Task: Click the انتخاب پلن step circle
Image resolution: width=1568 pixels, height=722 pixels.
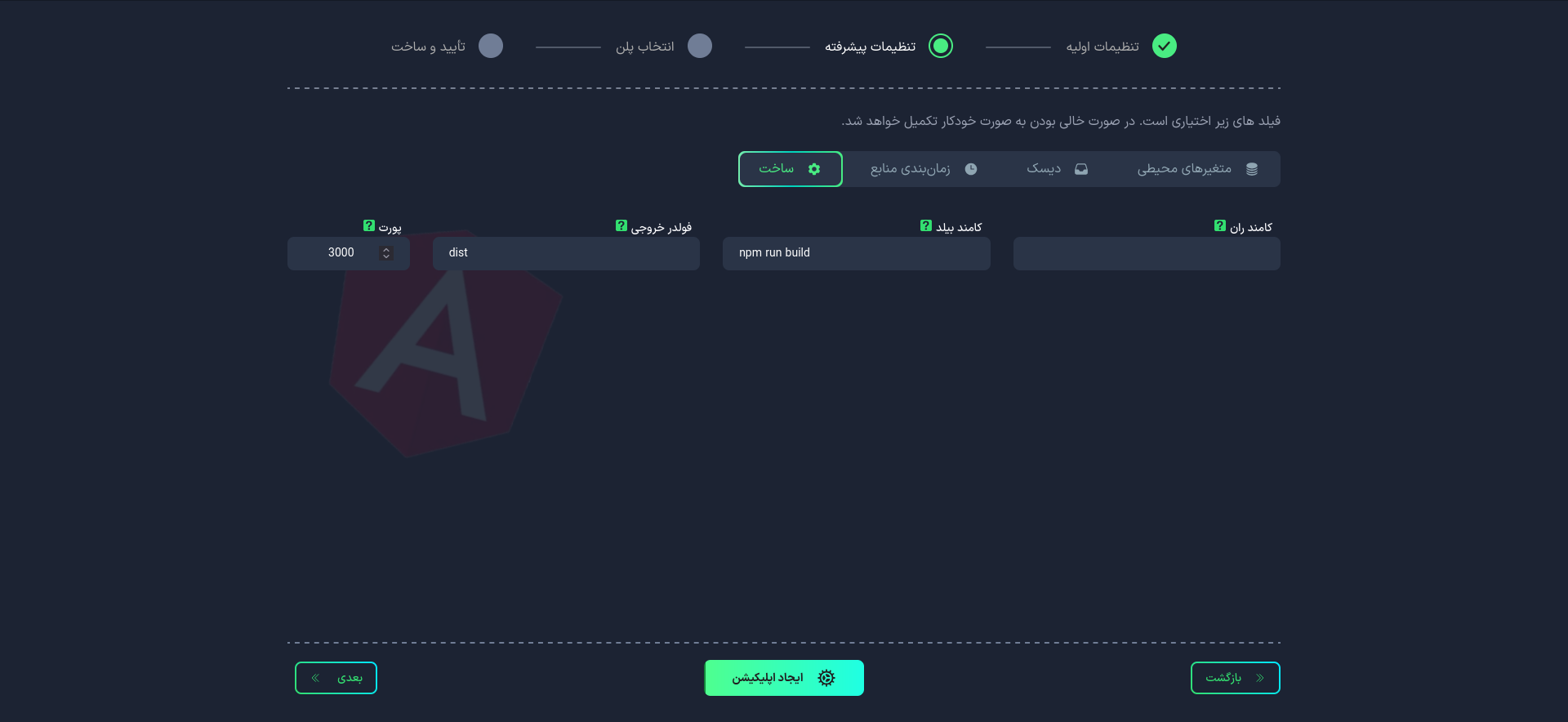Action: point(700,46)
